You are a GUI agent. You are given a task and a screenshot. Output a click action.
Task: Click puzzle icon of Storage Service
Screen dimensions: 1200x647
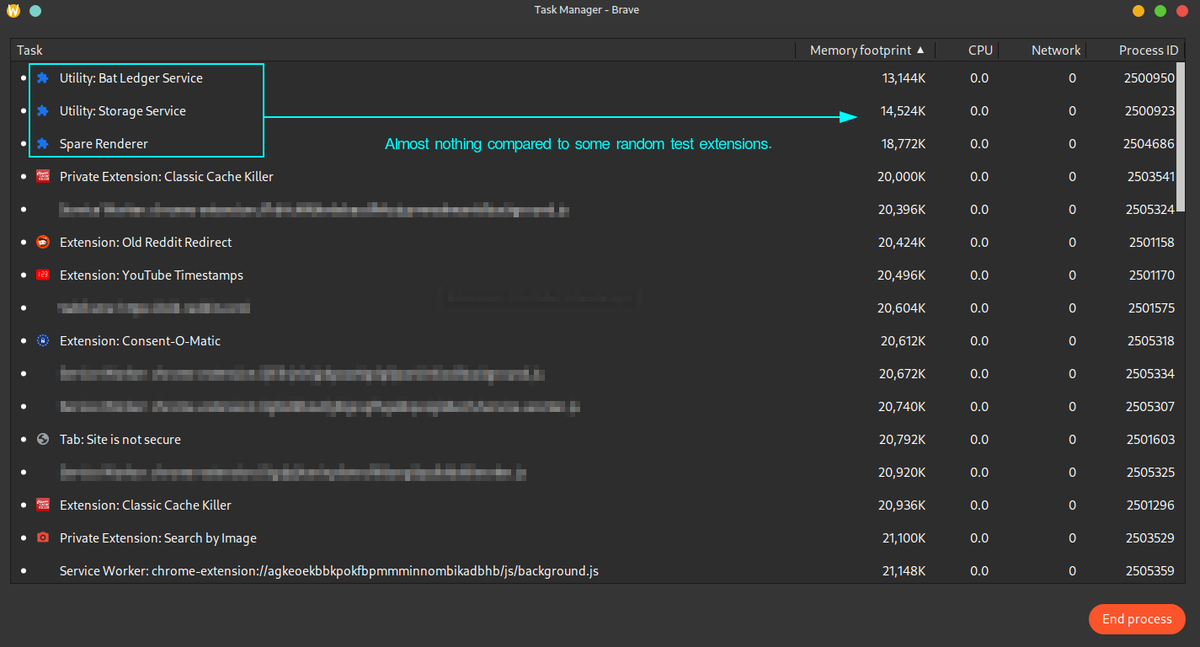tap(42, 111)
